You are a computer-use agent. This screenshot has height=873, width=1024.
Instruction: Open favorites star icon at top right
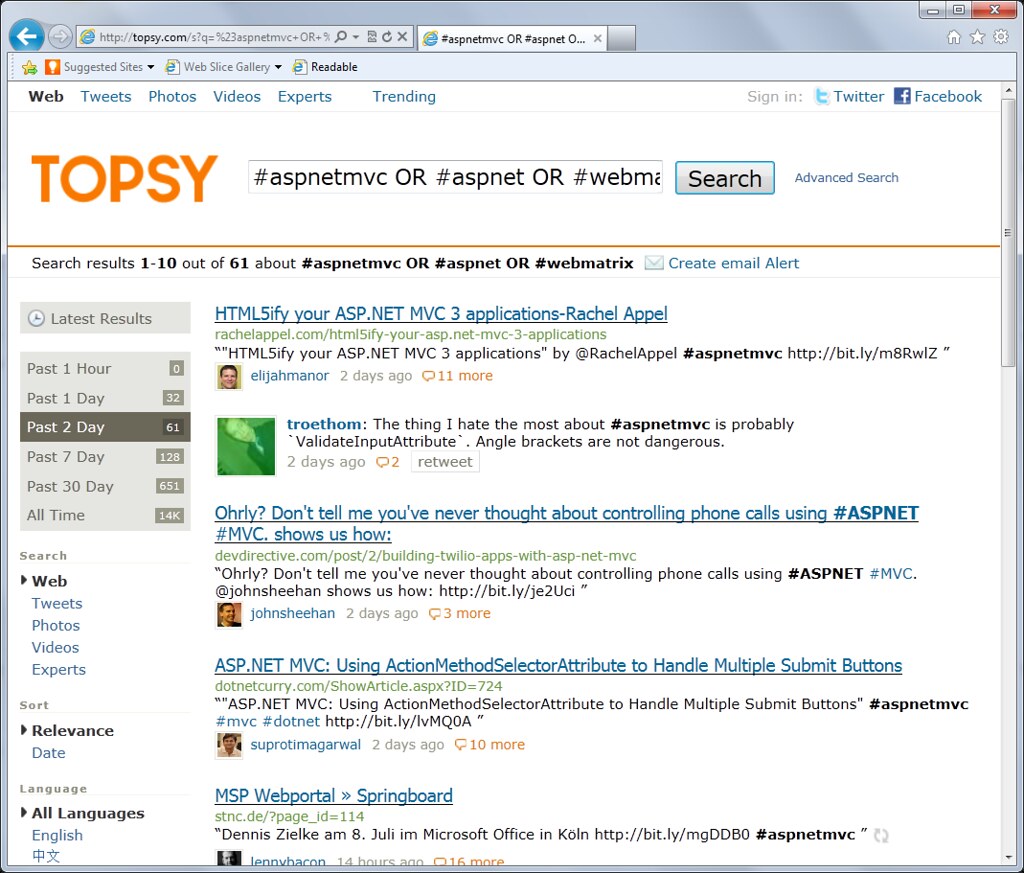[977, 37]
